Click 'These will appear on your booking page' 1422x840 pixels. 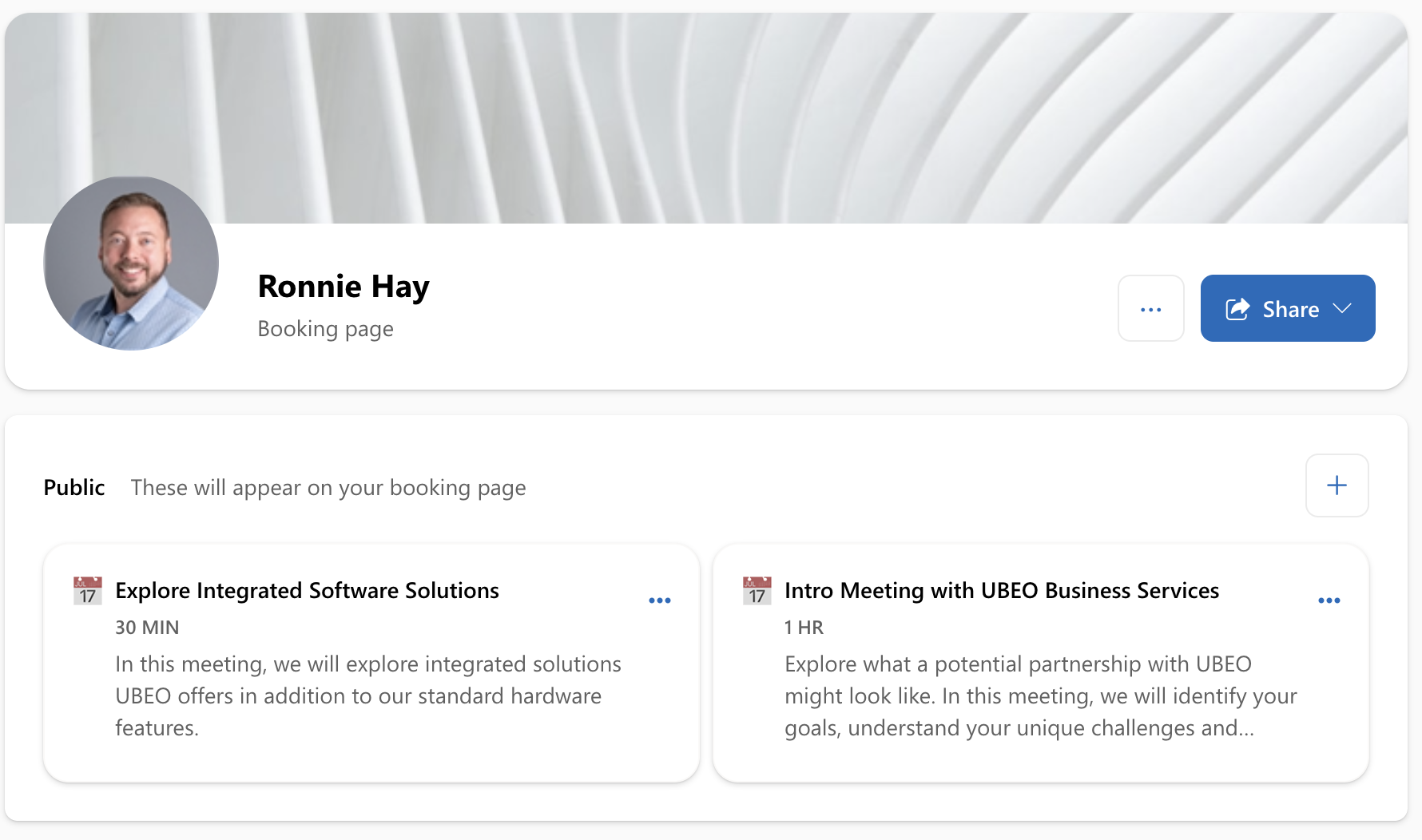[328, 488]
